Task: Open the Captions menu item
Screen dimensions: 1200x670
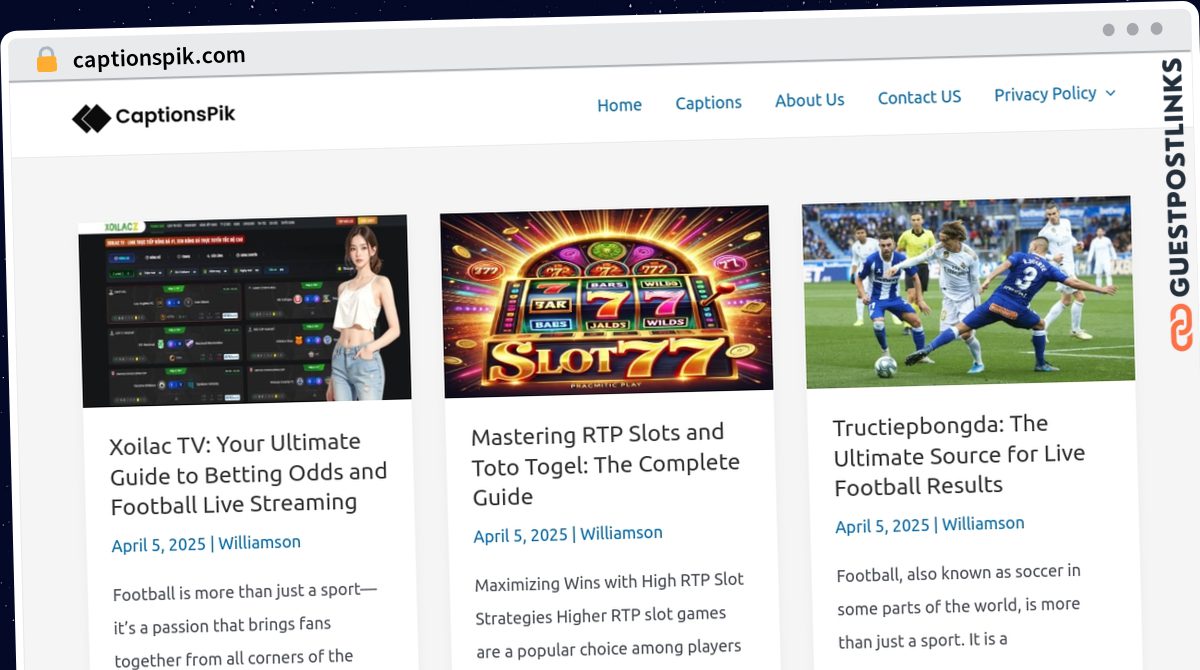Action: pos(708,102)
